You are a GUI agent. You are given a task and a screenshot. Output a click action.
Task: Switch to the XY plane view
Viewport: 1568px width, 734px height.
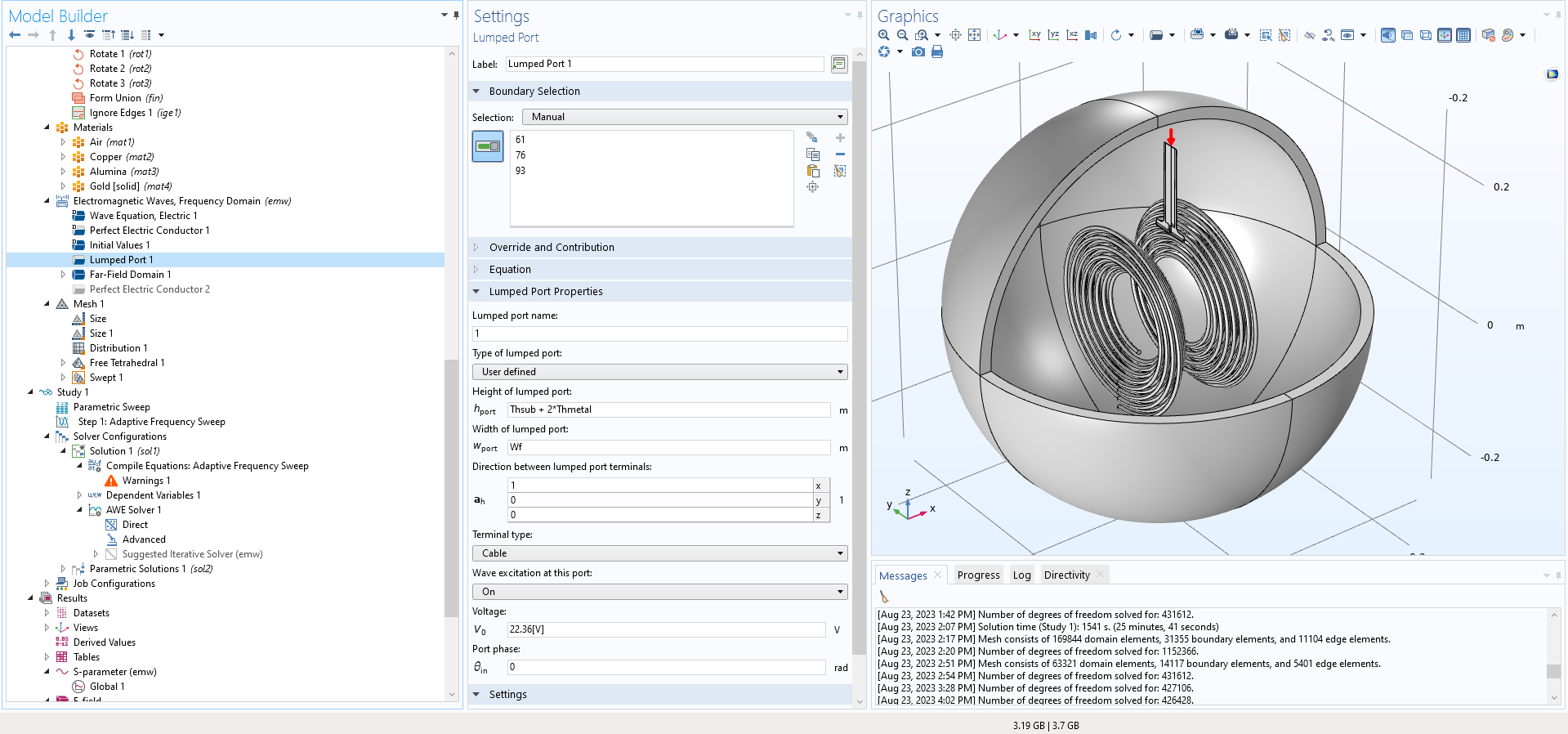click(x=1034, y=35)
